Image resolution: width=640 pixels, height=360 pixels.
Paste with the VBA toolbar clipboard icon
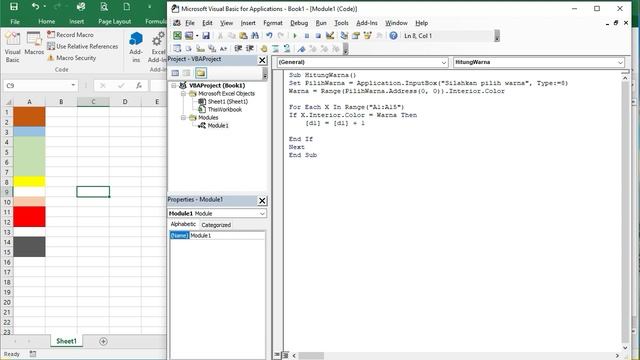[243, 36]
